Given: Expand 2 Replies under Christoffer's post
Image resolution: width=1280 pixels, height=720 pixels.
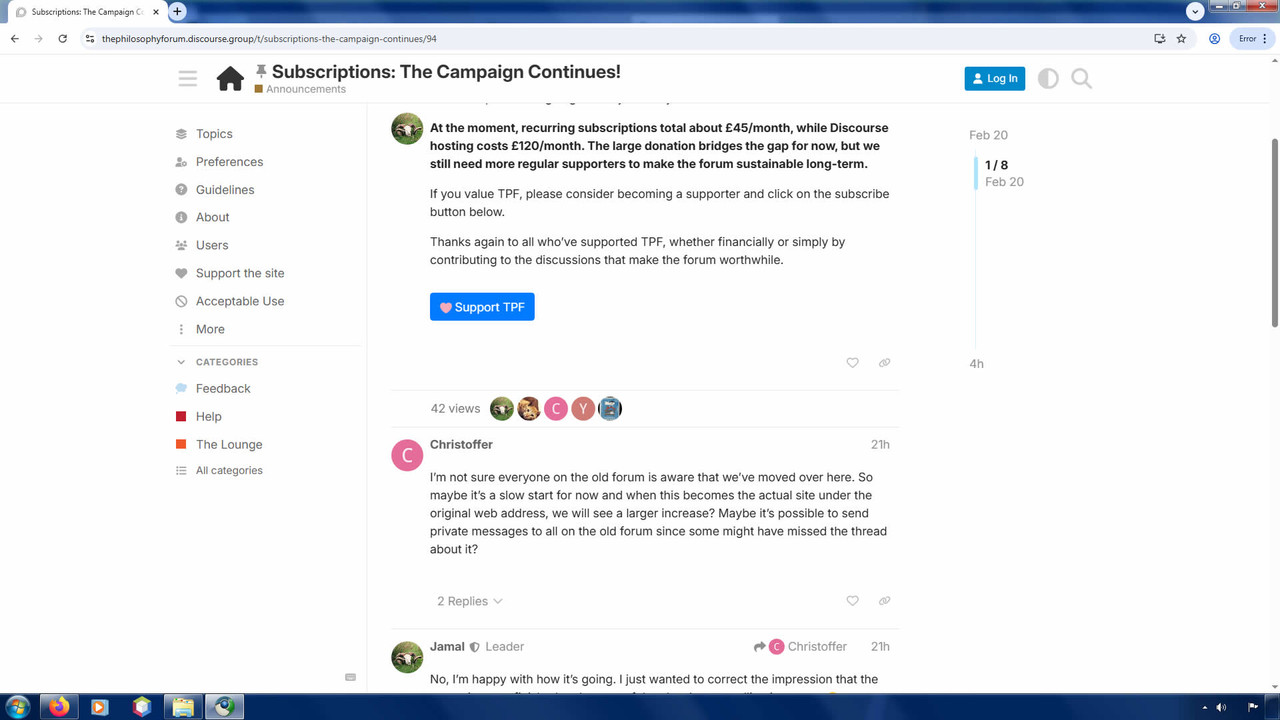Looking at the screenshot, I should tap(469, 601).
